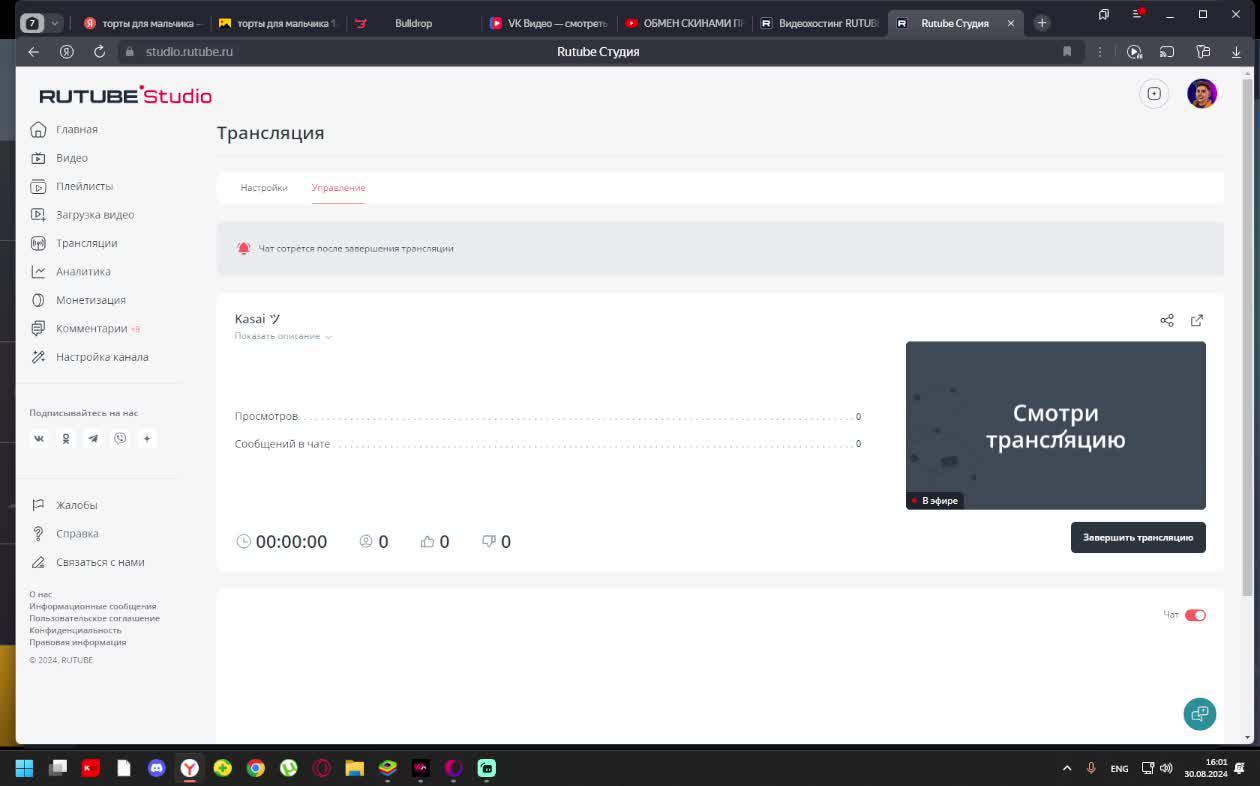
Task: Click Завершить трансляцию button
Action: click(1138, 537)
